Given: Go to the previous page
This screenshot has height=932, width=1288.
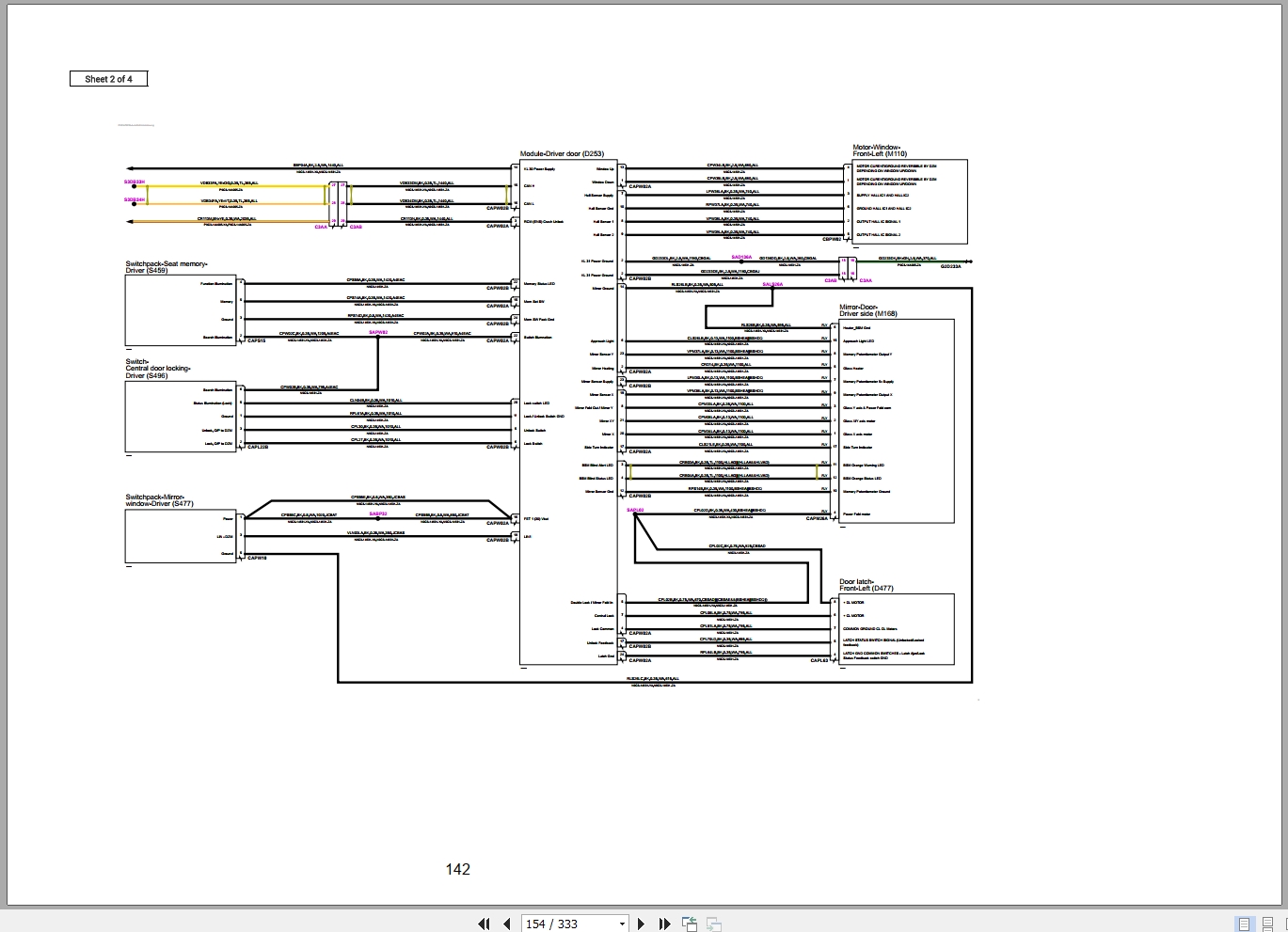Looking at the screenshot, I should click(x=507, y=924).
